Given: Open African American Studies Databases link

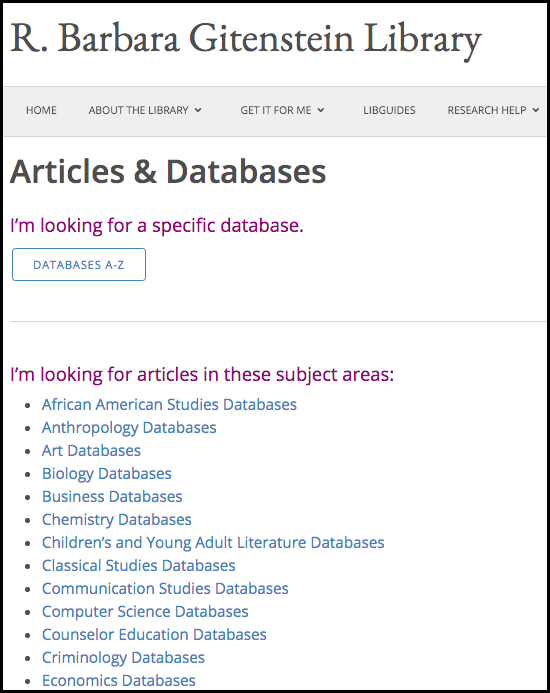Looking at the screenshot, I should coord(169,404).
